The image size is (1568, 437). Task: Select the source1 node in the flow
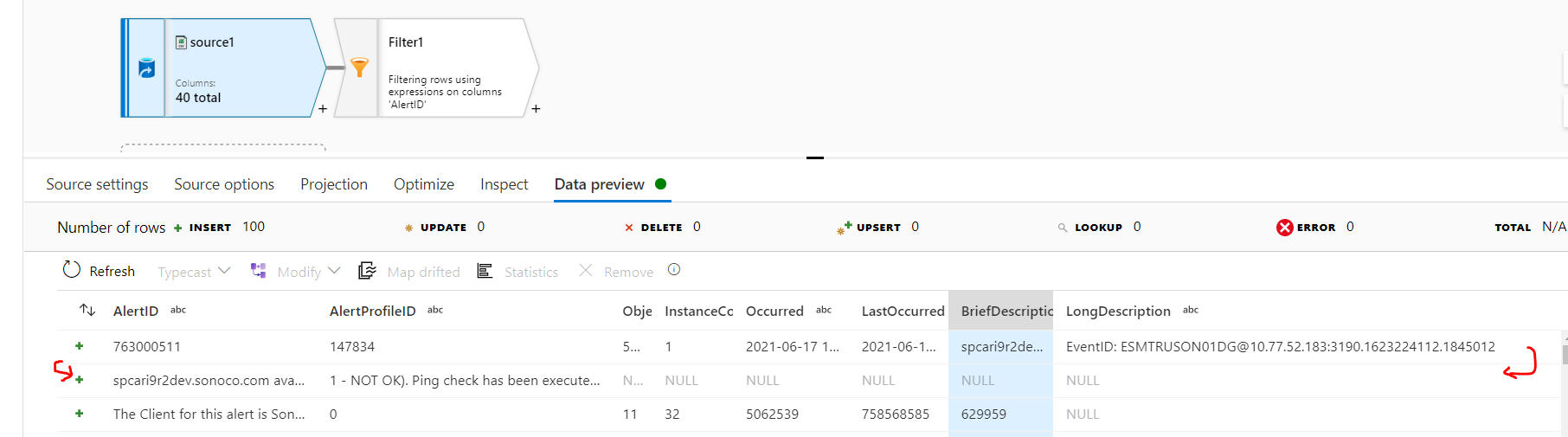coord(224,67)
